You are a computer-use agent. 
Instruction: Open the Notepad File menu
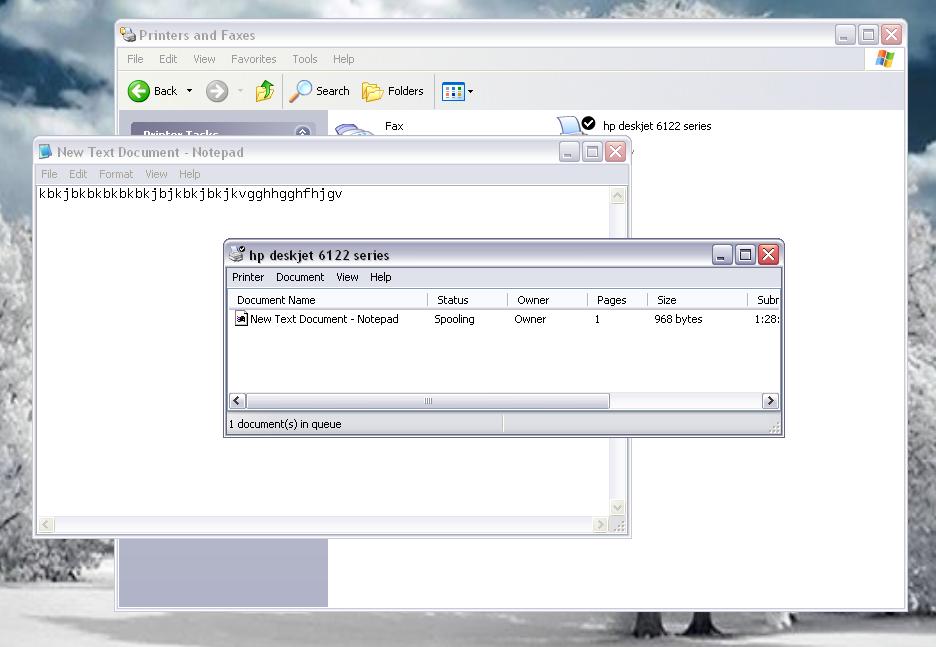[49, 174]
